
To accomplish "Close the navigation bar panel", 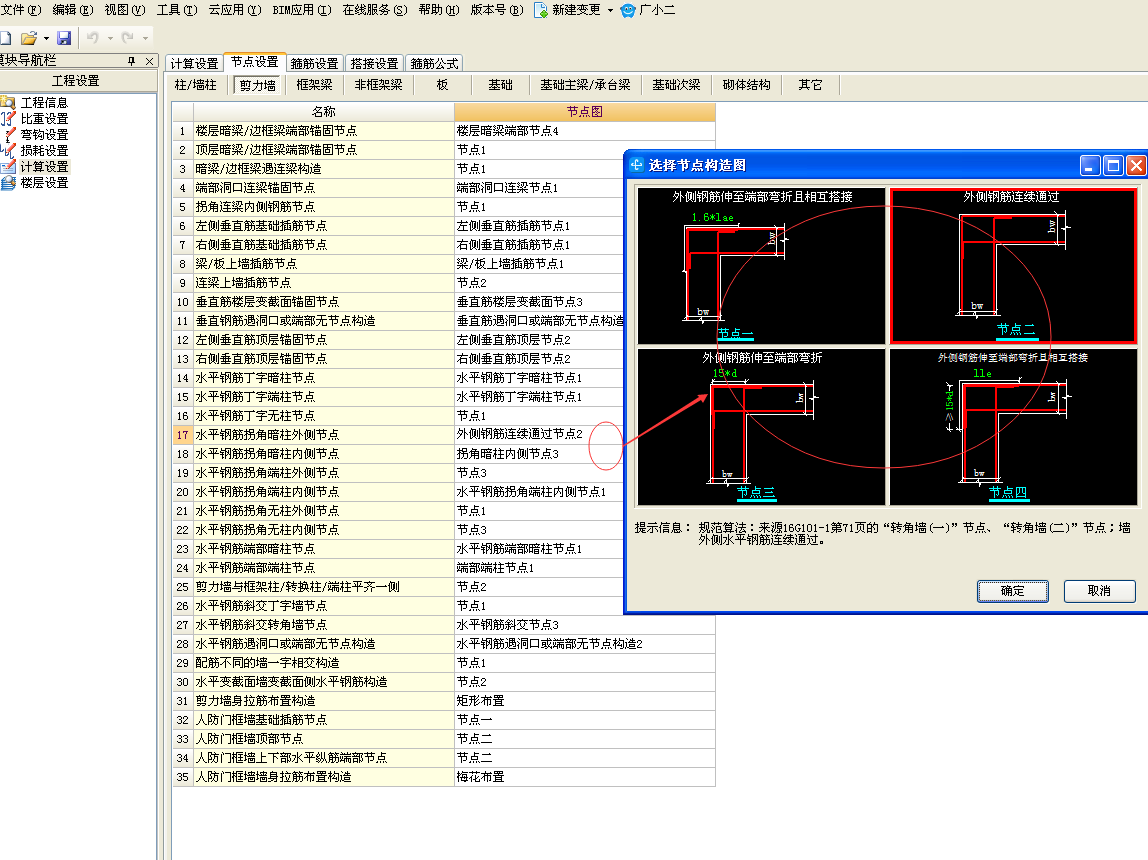I will click(x=149, y=61).
